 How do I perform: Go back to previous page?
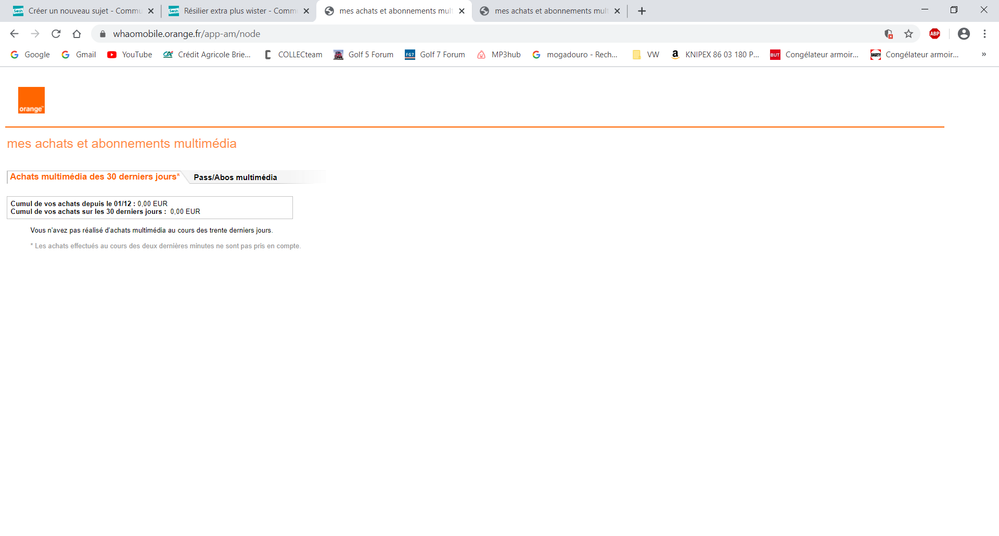tap(14, 34)
